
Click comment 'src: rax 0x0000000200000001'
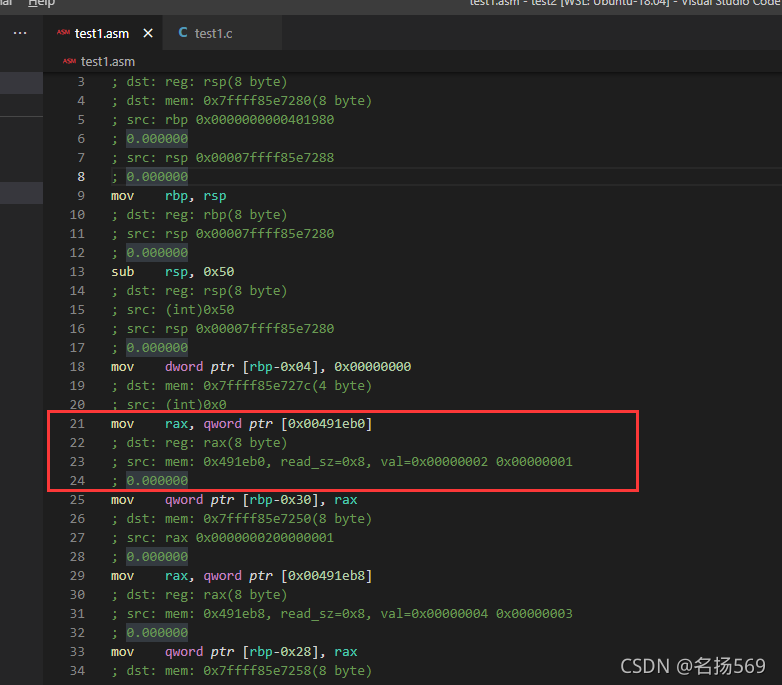pos(222,538)
